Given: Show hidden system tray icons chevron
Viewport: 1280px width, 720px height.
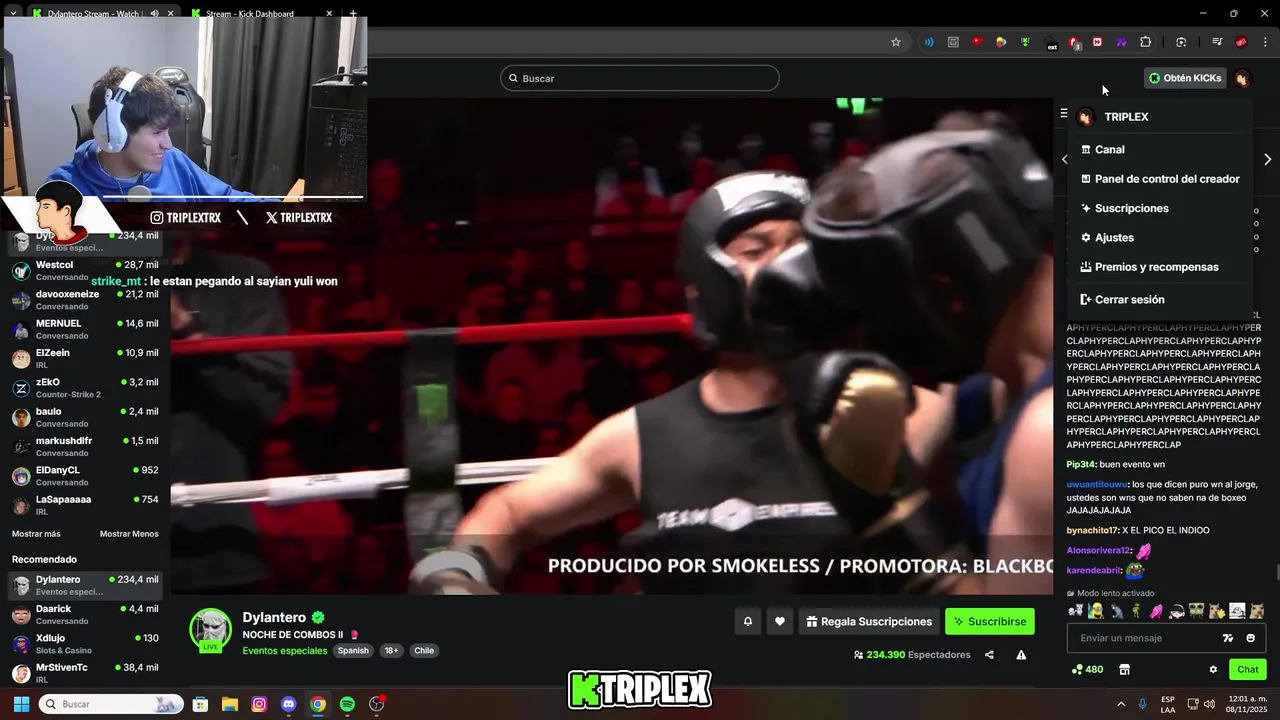Looking at the screenshot, I should click(1121, 704).
